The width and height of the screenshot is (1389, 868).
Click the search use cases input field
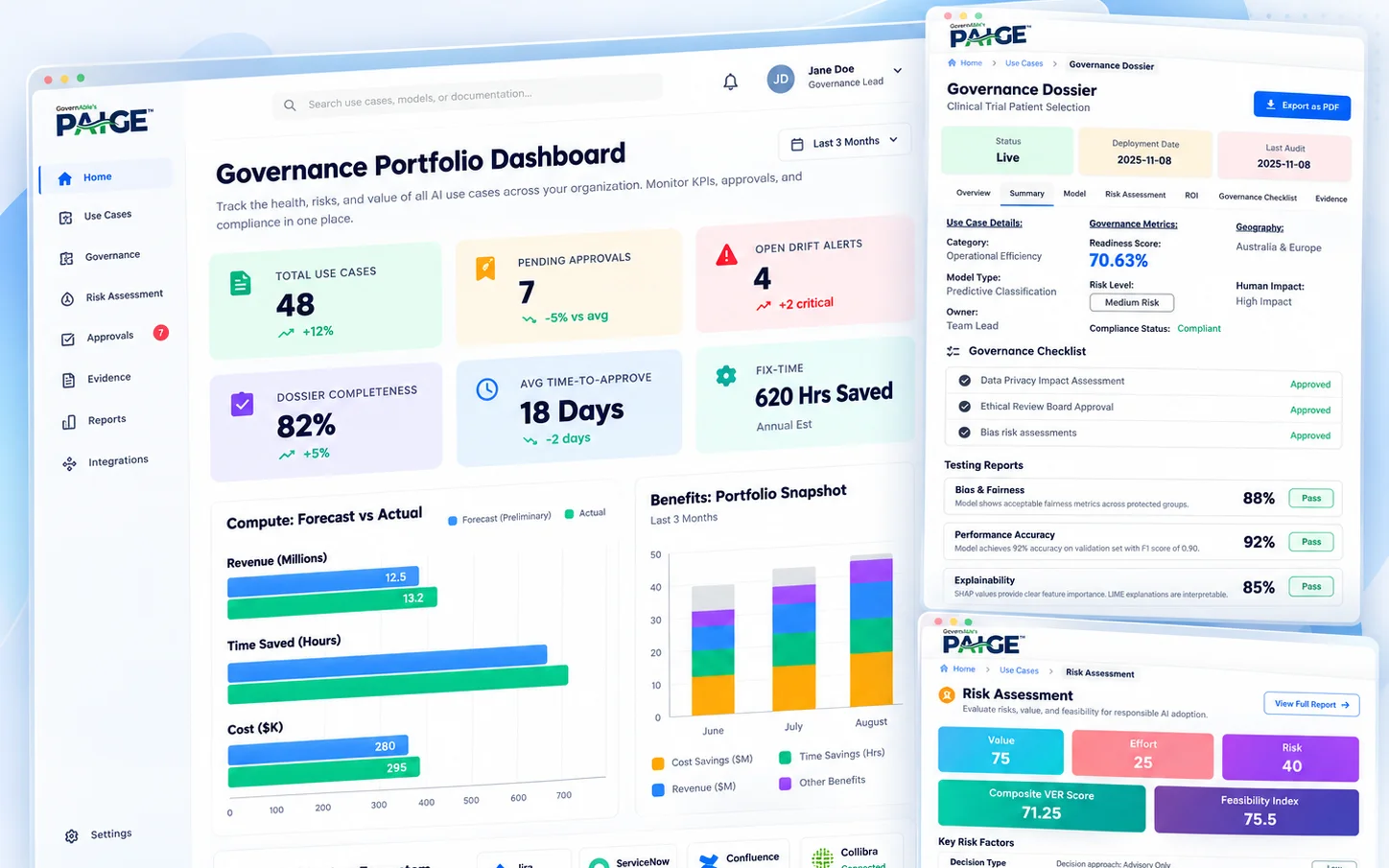point(467,96)
